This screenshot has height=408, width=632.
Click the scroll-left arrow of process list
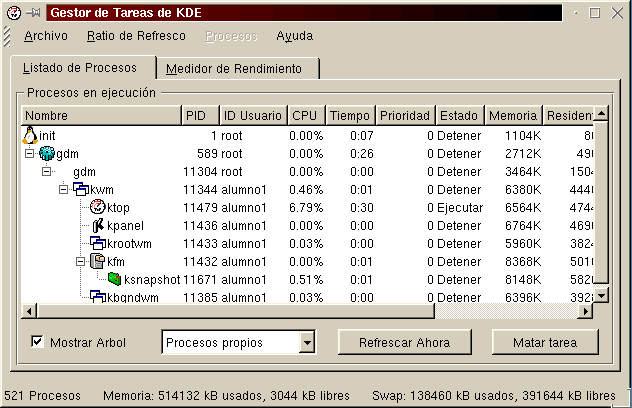pos(29,311)
